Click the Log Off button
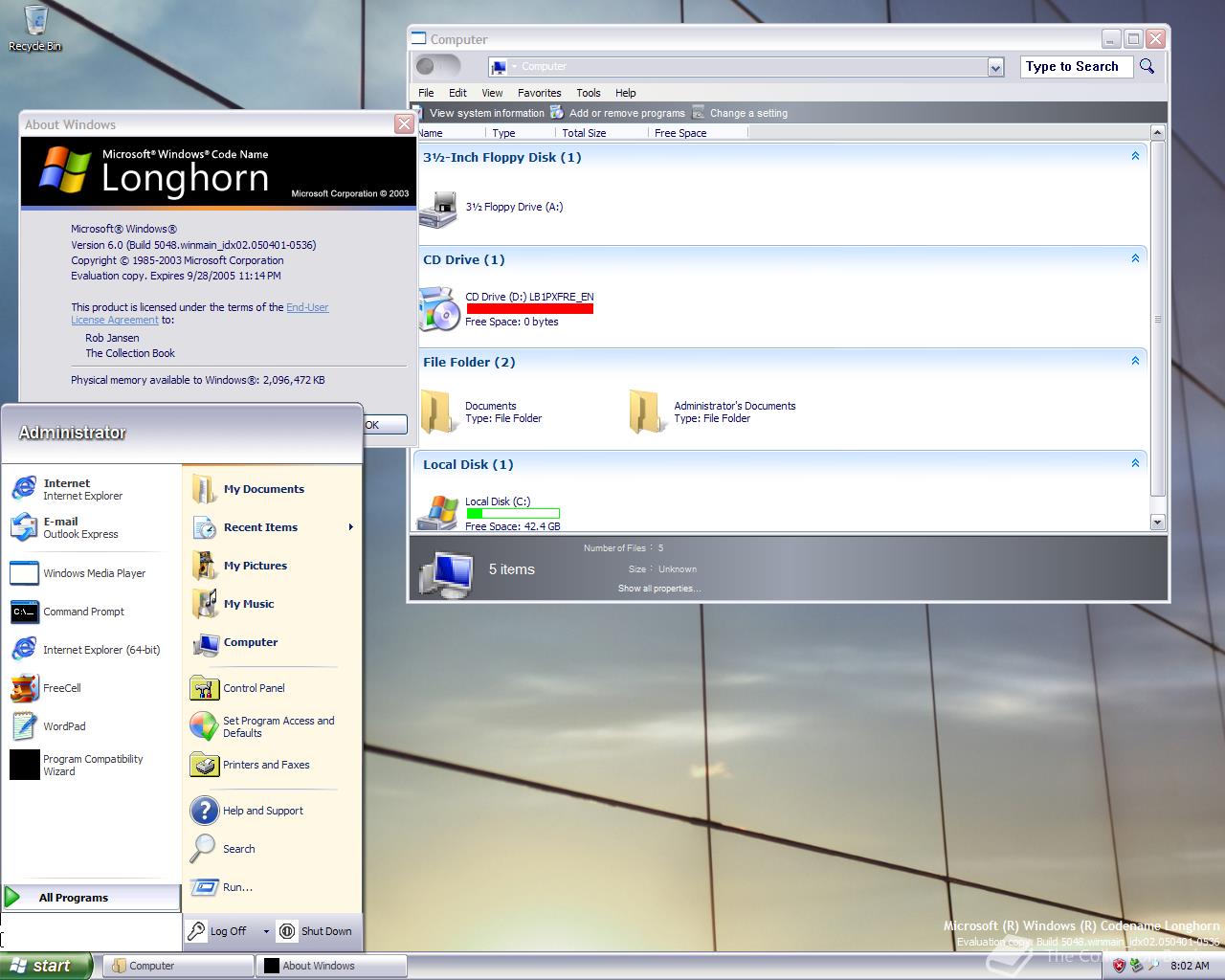The width and height of the screenshot is (1225, 980). click(218, 931)
